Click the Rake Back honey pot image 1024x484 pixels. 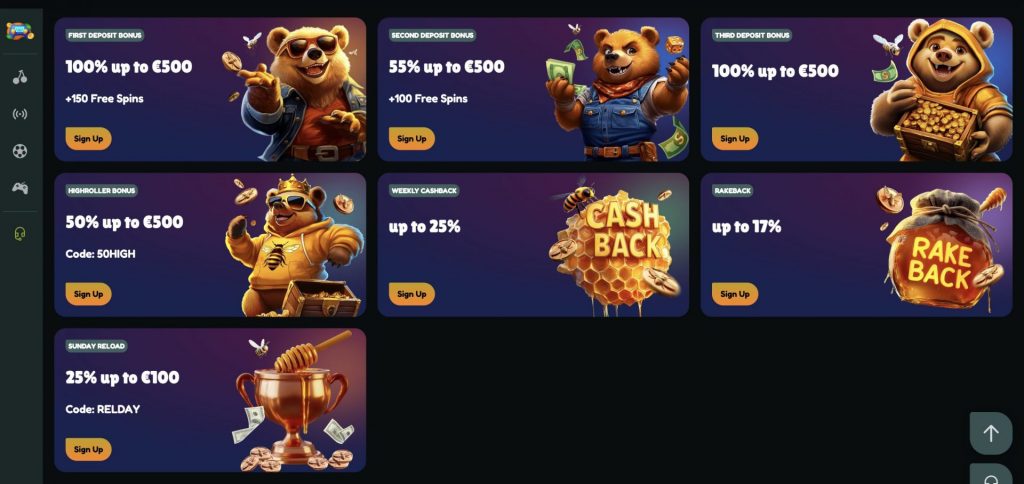click(x=940, y=248)
